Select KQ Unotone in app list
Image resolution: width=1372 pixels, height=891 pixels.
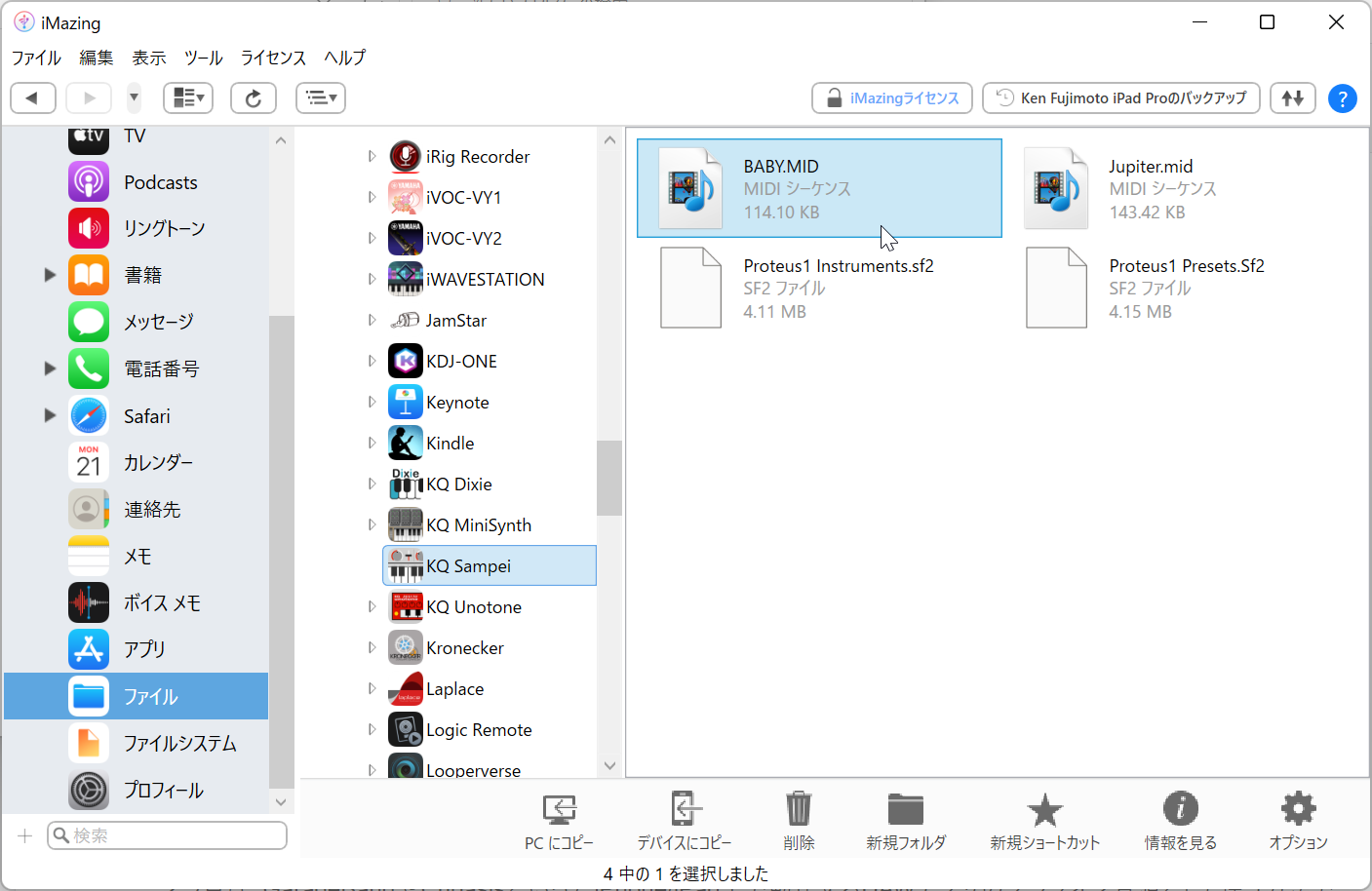(x=490, y=606)
